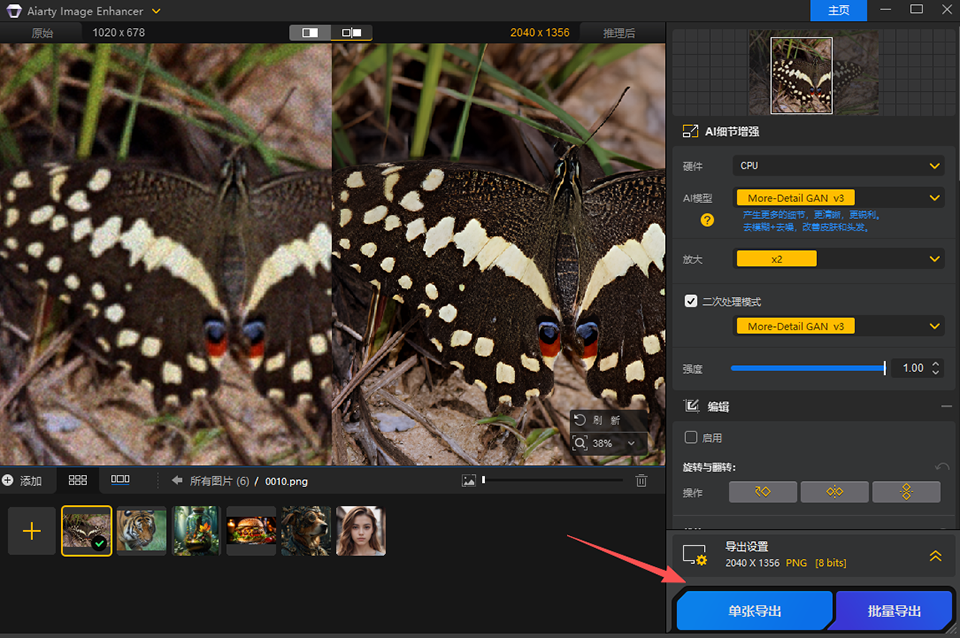
Task: Click the yellow question mark help icon
Action: pyautogui.click(x=707, y=220)
